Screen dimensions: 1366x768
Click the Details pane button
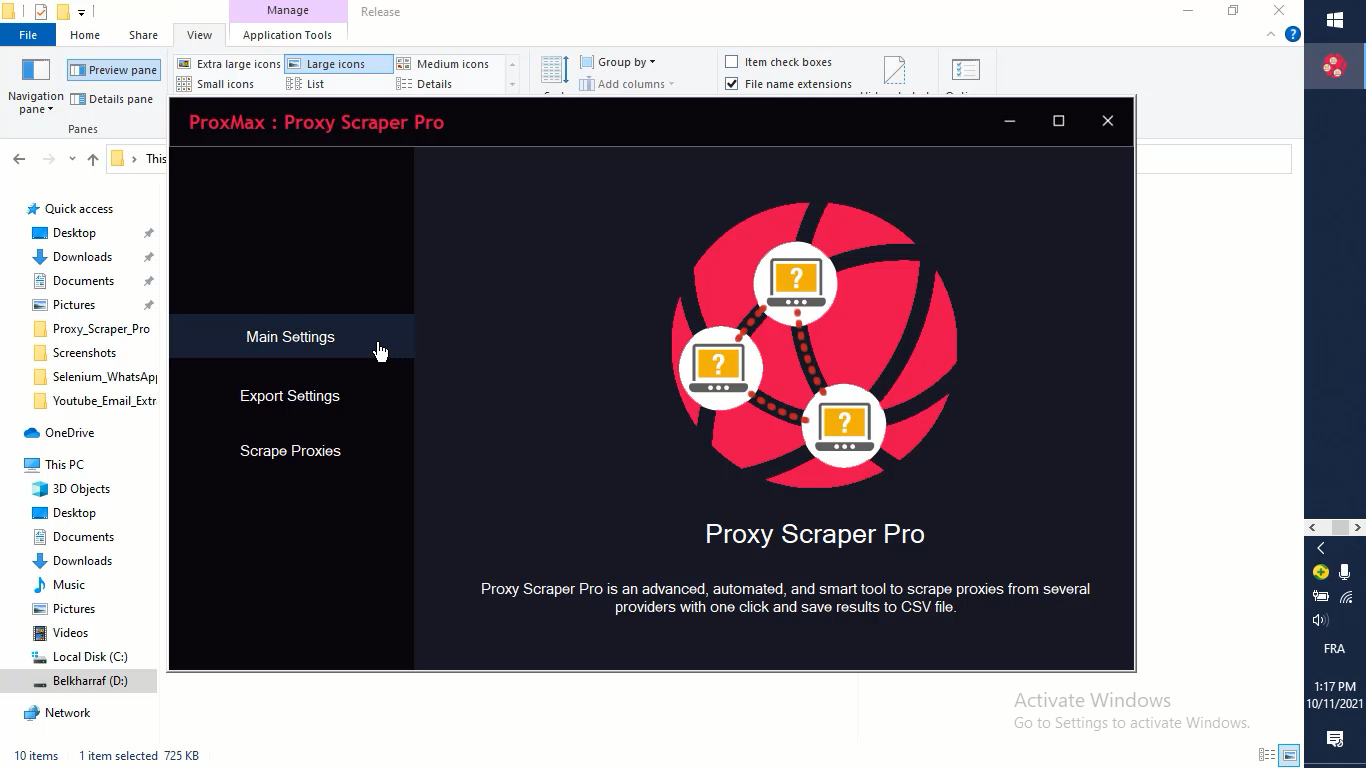pyautogui.click(x=112, y=99)
